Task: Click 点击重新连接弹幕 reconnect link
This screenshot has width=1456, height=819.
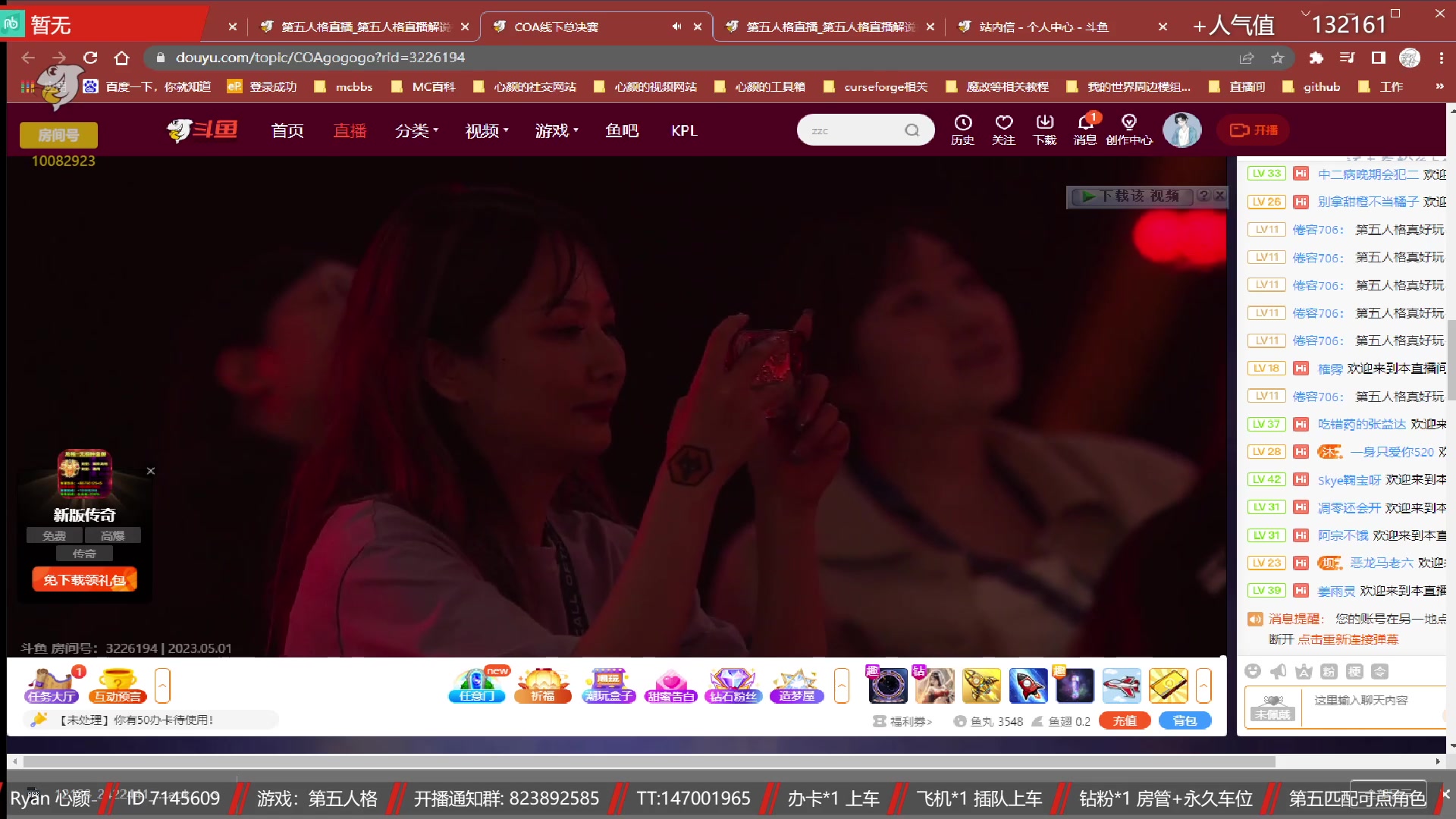Action: coord(1348,639)
